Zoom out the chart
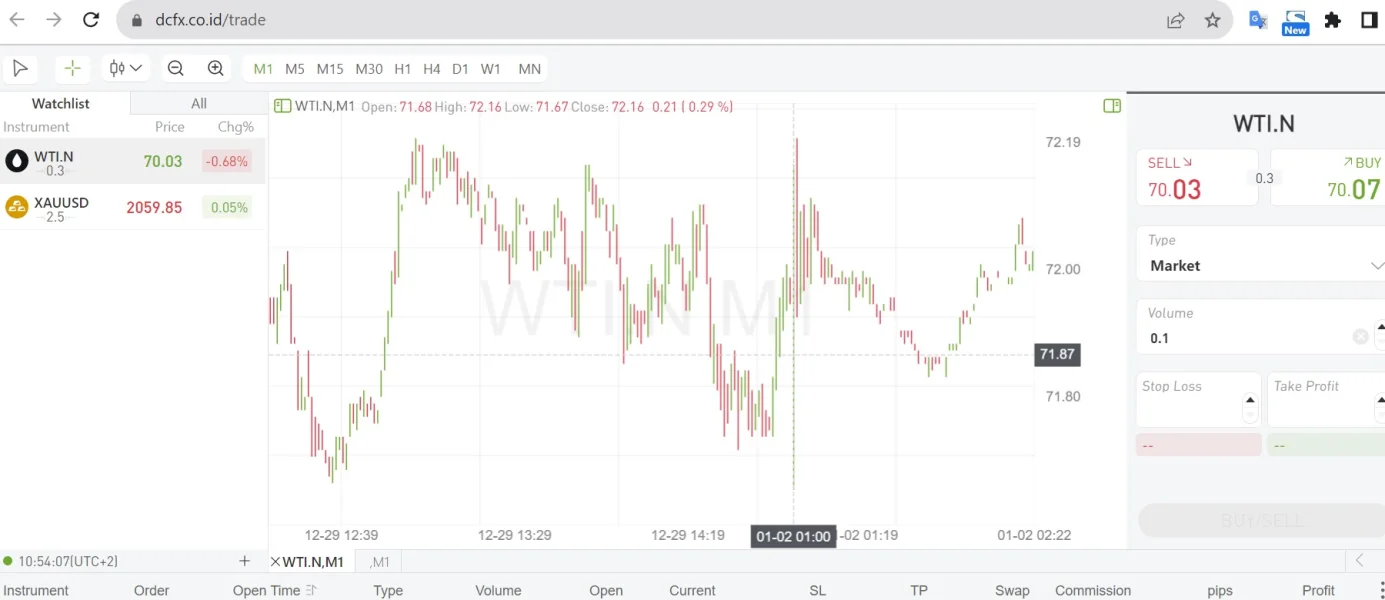1385x600 pixels. [176, 68]
